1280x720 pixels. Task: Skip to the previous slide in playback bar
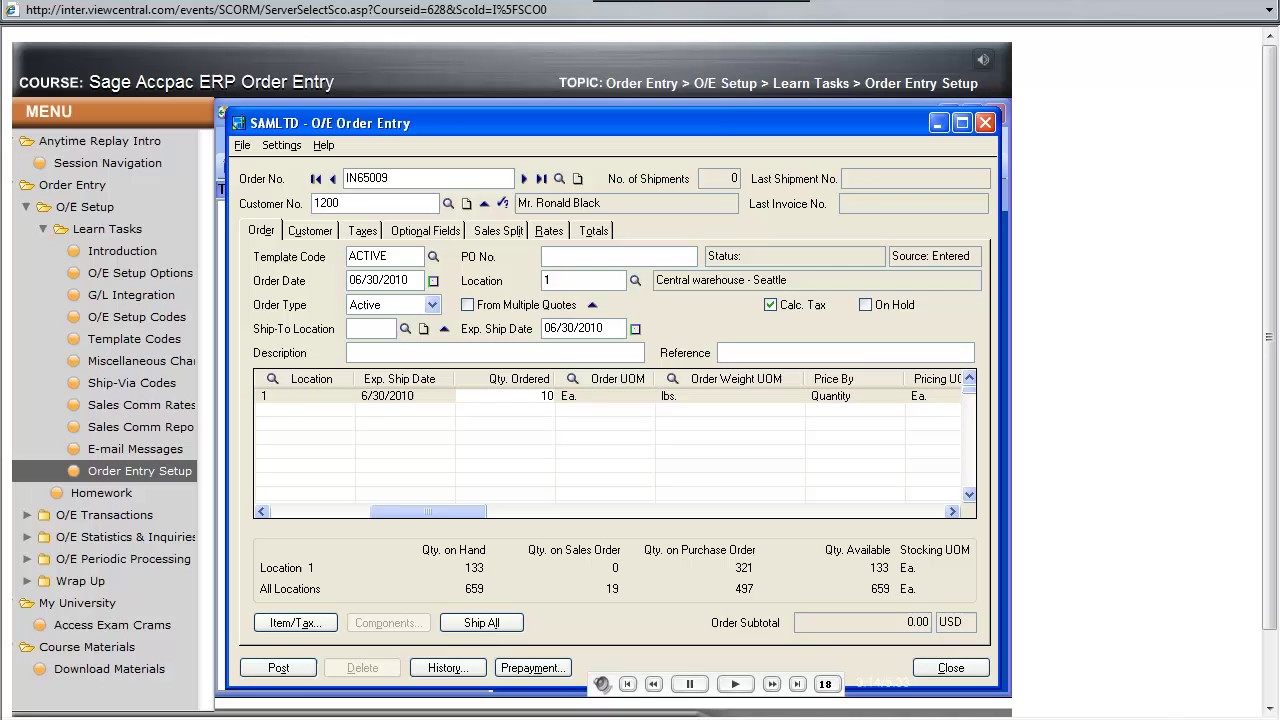point(628,684)
